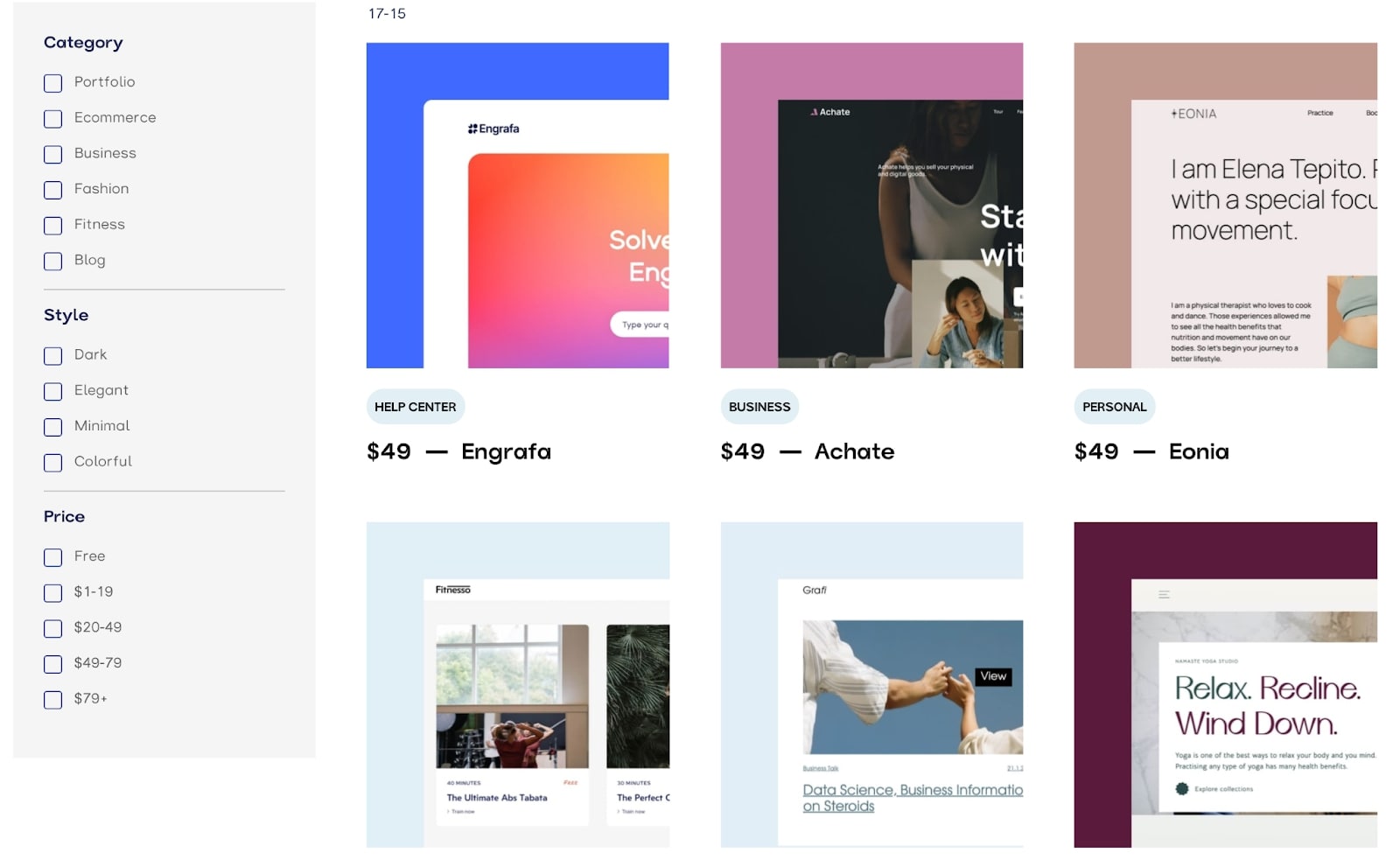Tick the Elegant style checkbox
Screen dimensions: 1400x867
[x=53, y=392]
